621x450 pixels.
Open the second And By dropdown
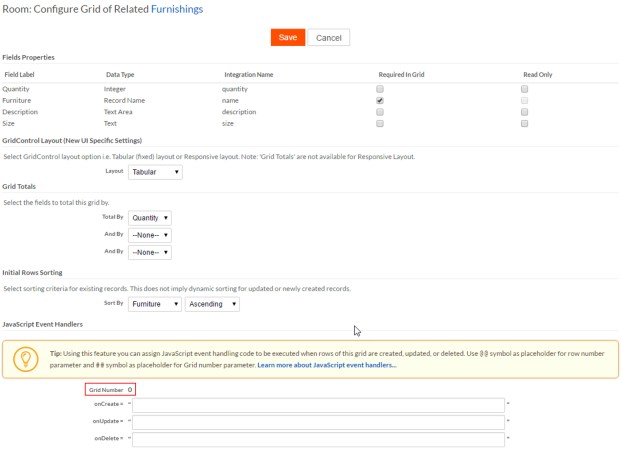[149, 252]
